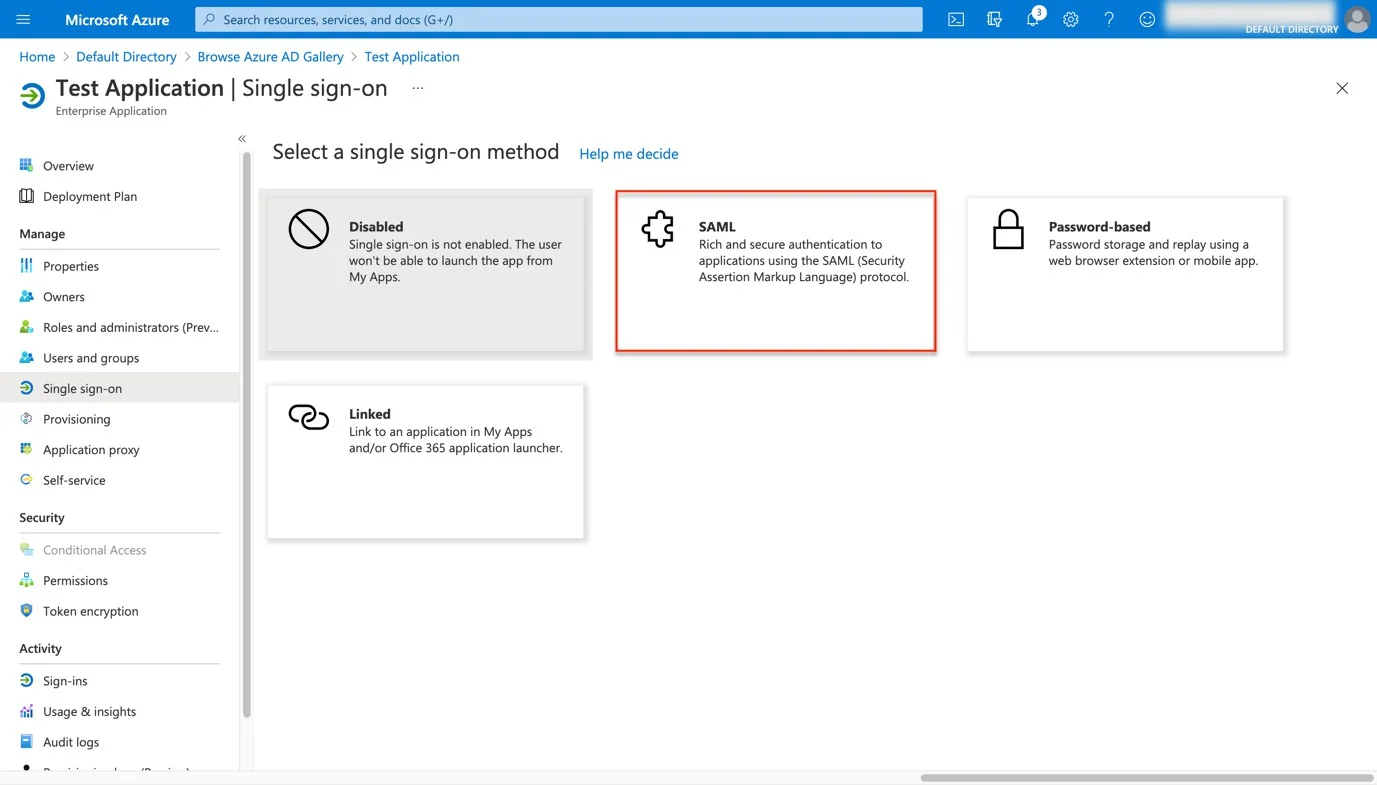This screenshot has height=785, width=1377.
Task: Select the Linked sign-on card
Action: [425, 462]
